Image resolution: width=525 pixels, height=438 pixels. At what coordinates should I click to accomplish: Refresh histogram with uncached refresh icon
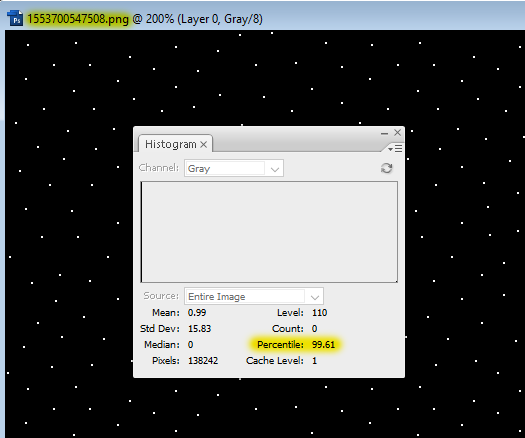click(x=386, y=168)
